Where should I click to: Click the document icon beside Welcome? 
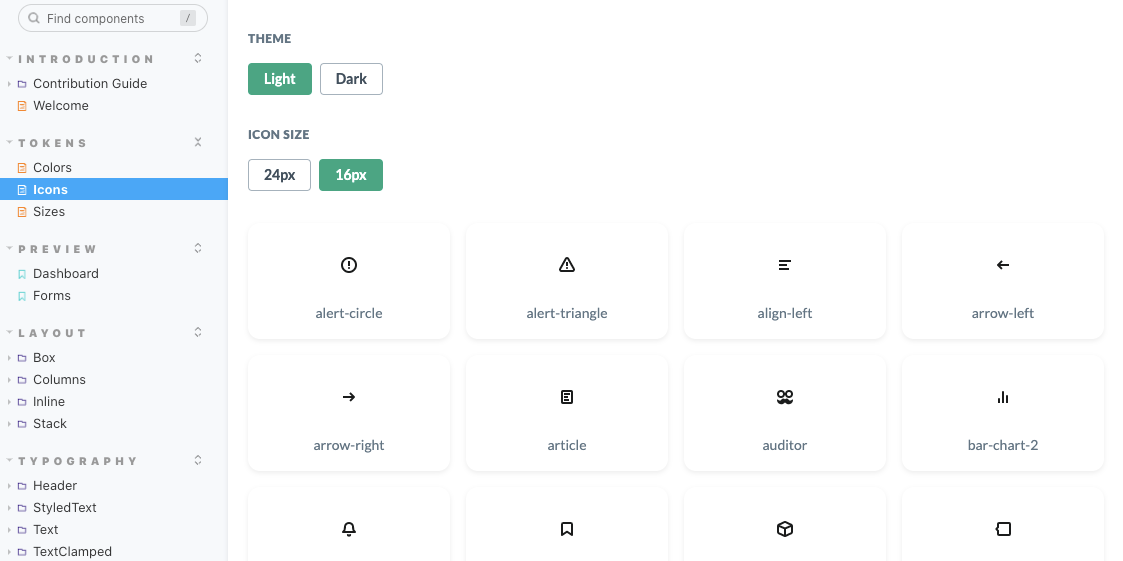coord(22,106)
